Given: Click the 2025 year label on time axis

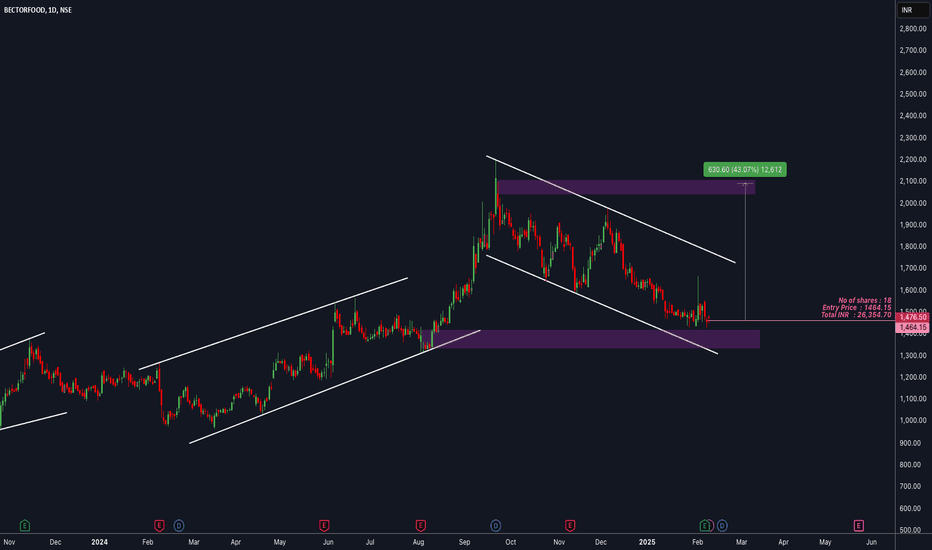Looking at the screenshot, I should 647,542.
